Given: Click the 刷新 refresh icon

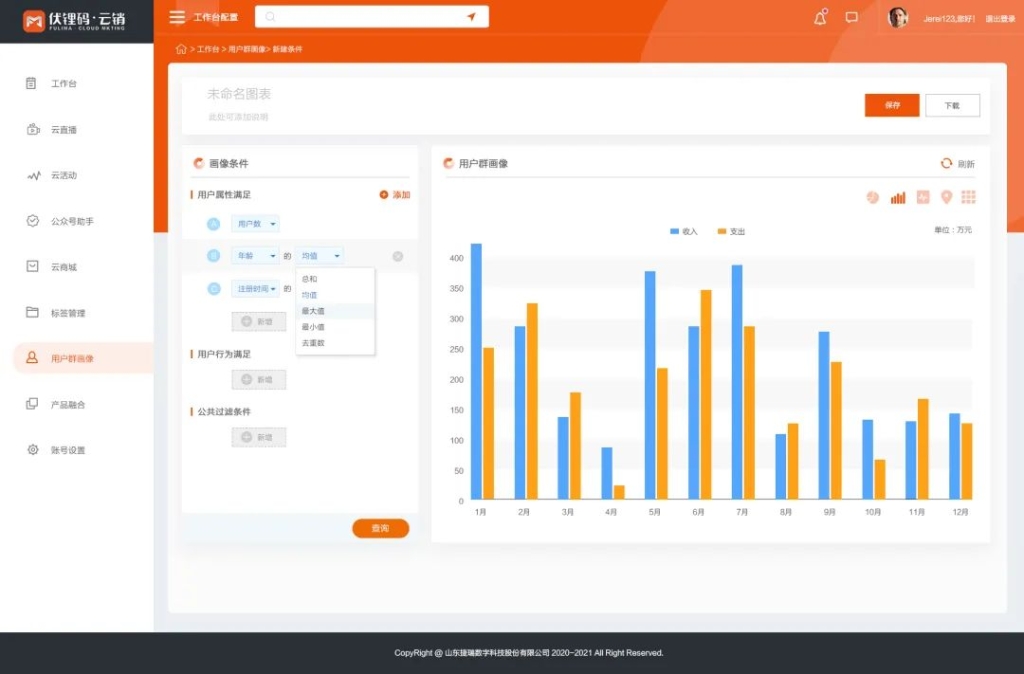Looking at the screenshot, I should click(948, 165).
